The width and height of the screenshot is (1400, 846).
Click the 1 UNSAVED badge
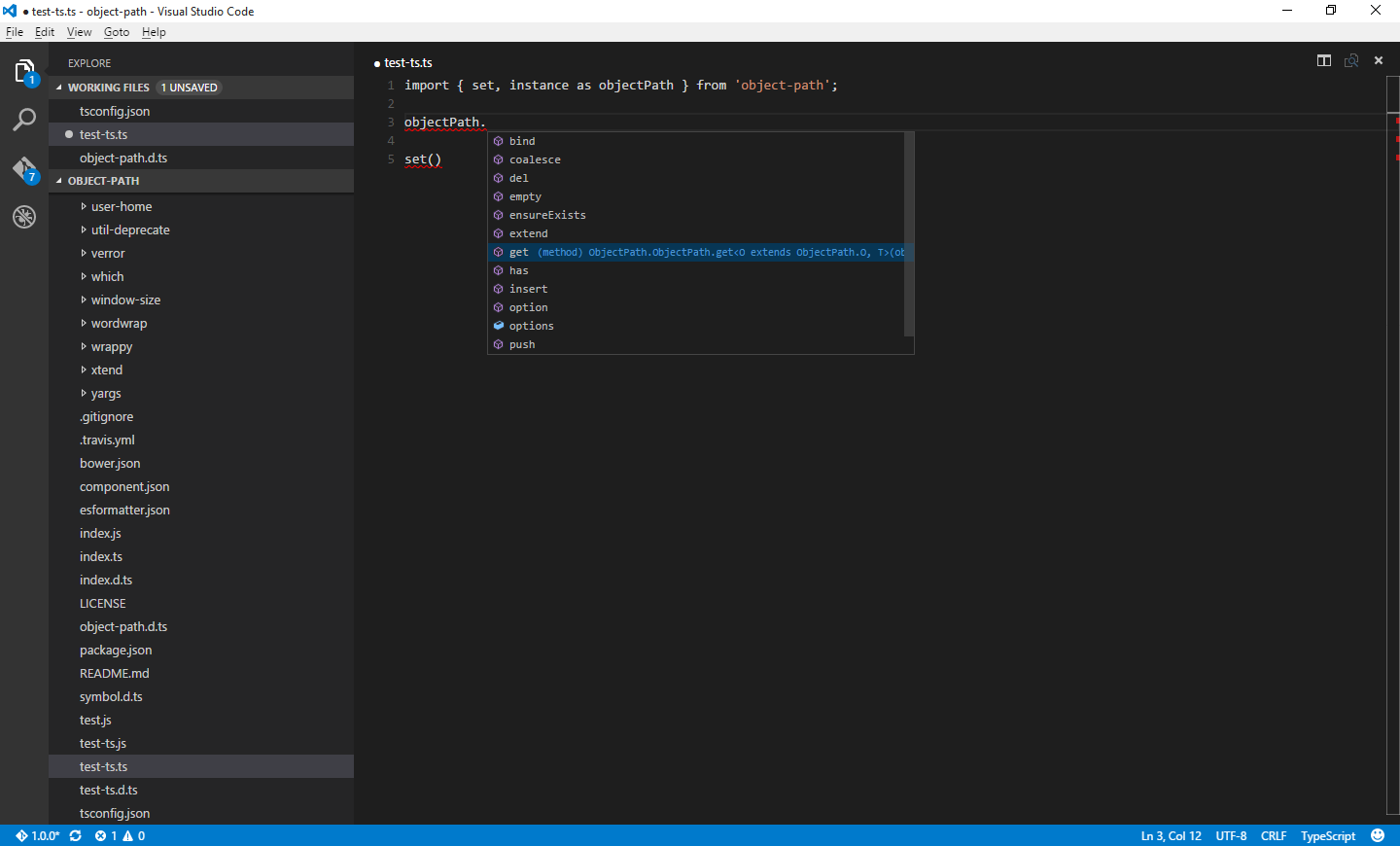pos(190,88)
